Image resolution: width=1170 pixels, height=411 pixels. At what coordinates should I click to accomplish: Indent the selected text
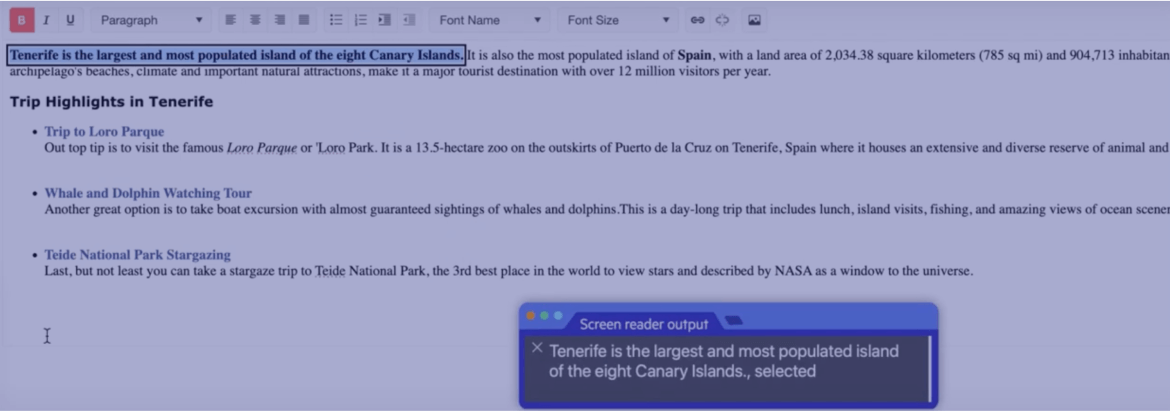(x=385, y=20)
